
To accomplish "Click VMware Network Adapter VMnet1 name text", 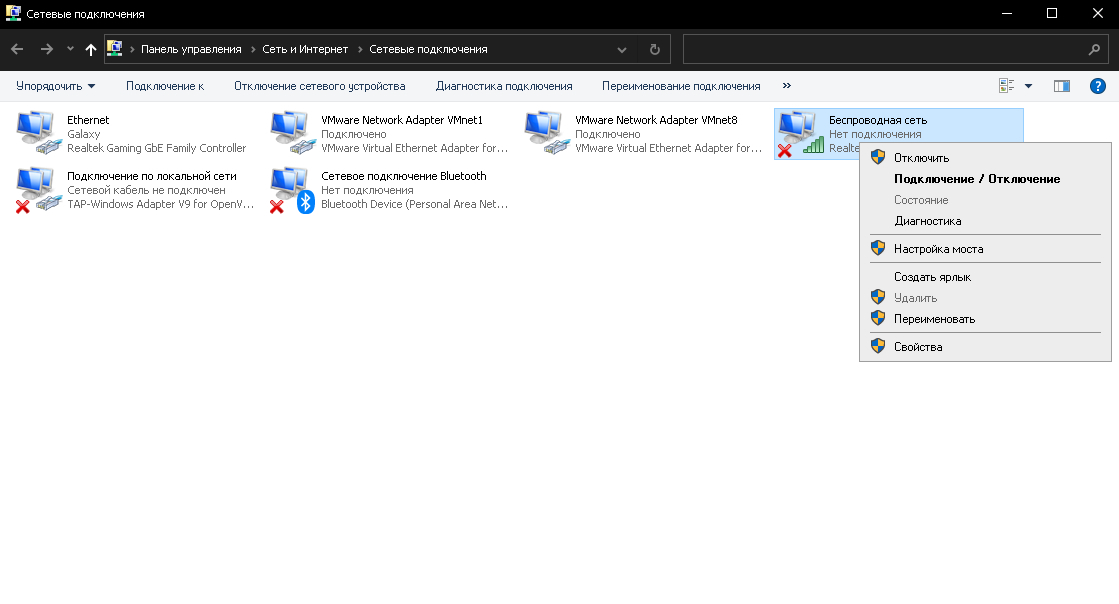I will coord(402,120).
